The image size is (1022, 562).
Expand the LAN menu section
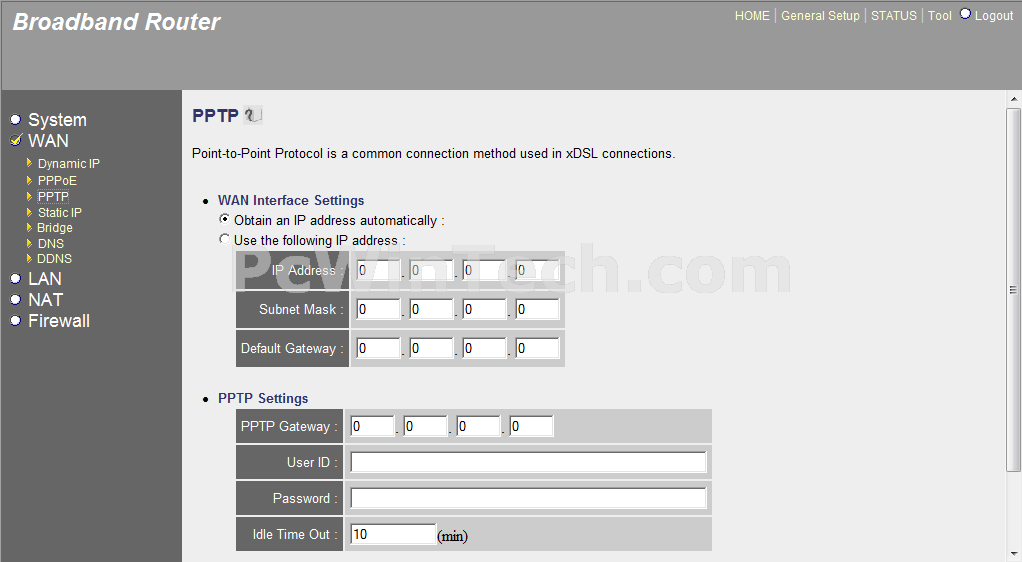point(44,279)
